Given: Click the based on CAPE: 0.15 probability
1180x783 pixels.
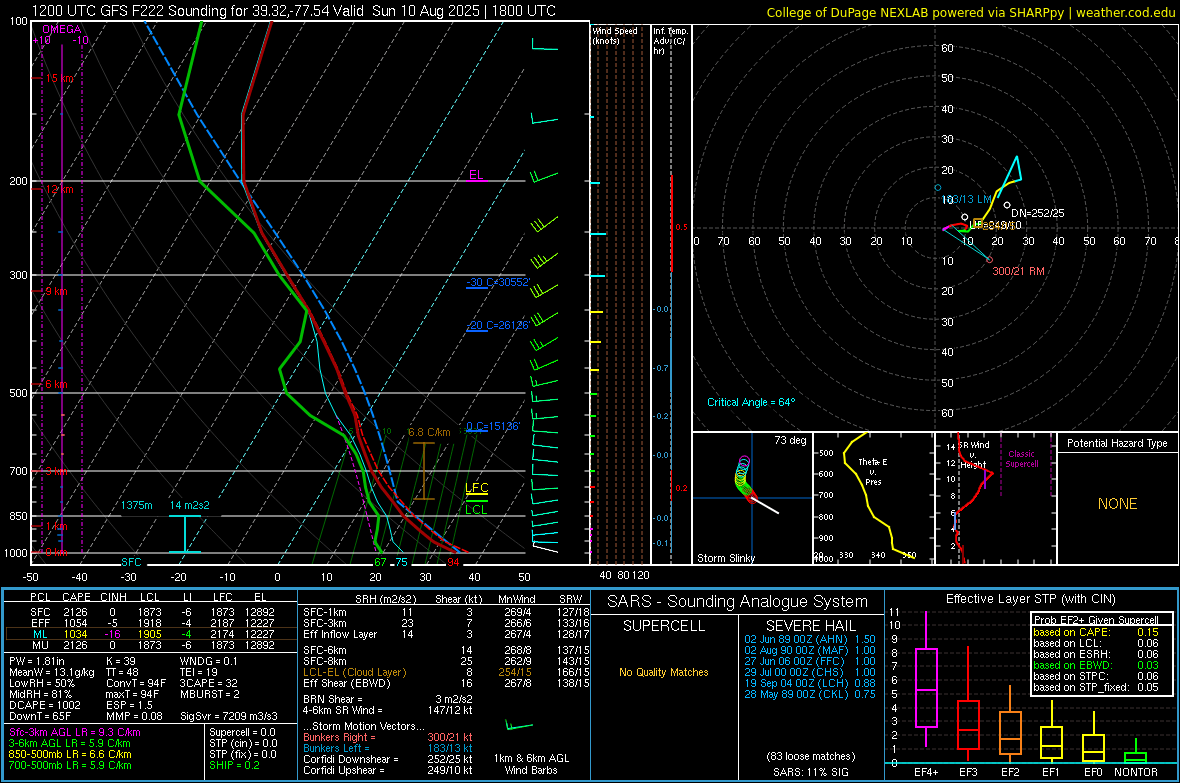Looking at the screenshot, I should pyautogui.click(x=1096, y=632).
